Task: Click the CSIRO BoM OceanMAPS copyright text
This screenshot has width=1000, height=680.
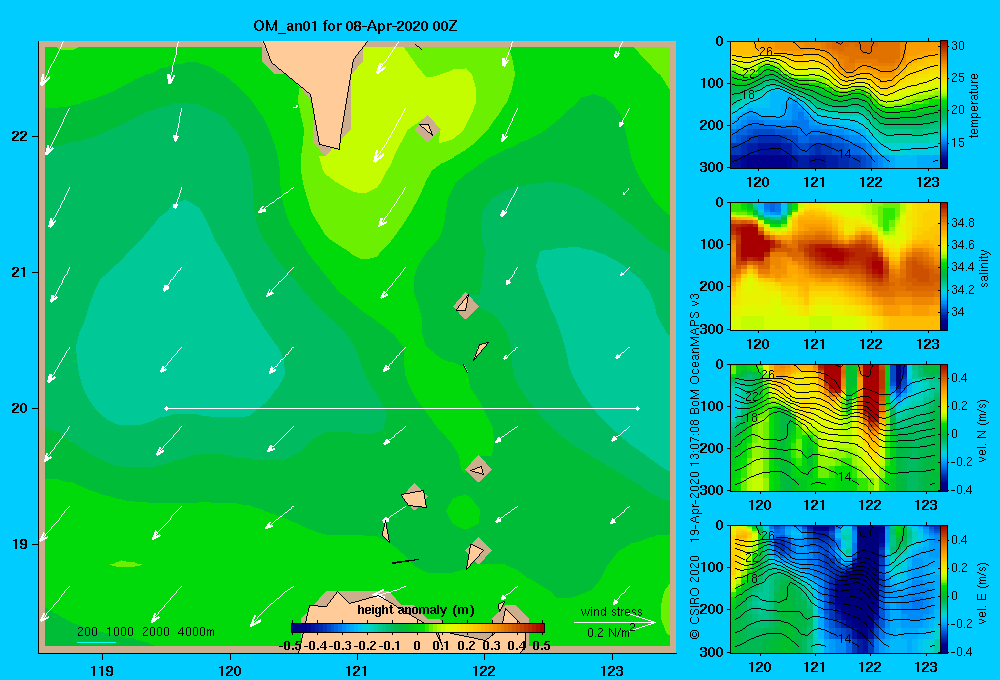Action: point(695,466)
